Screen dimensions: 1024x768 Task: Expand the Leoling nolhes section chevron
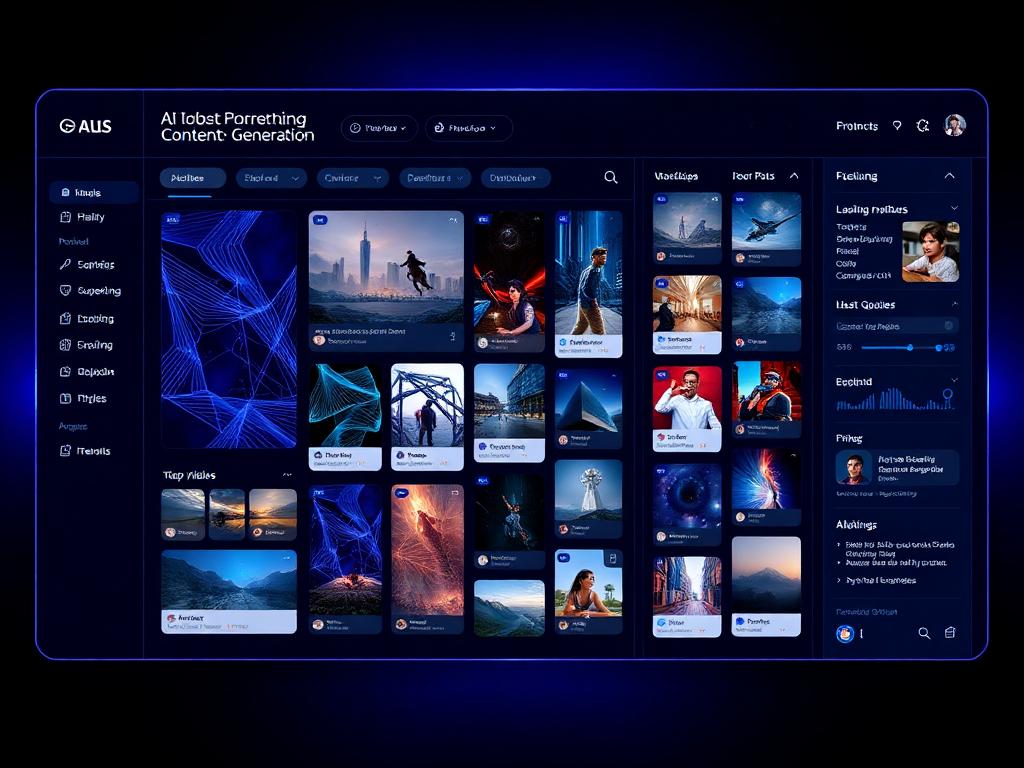coord(954,208)
